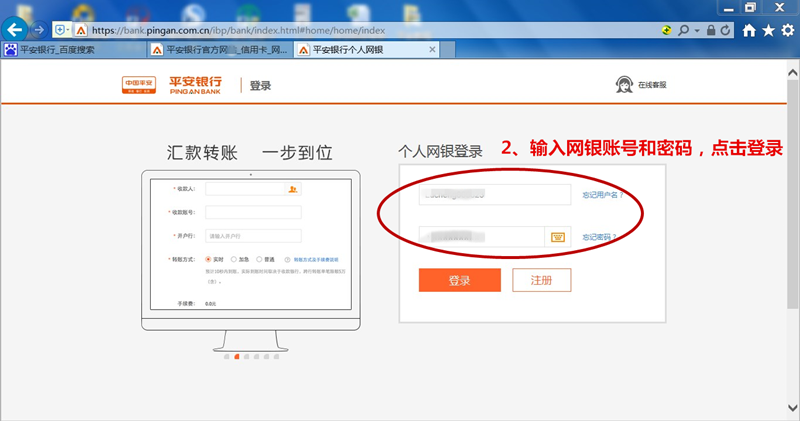
Task: Click the vertical scrollbar thumb
Action: (x=793, y=194)
